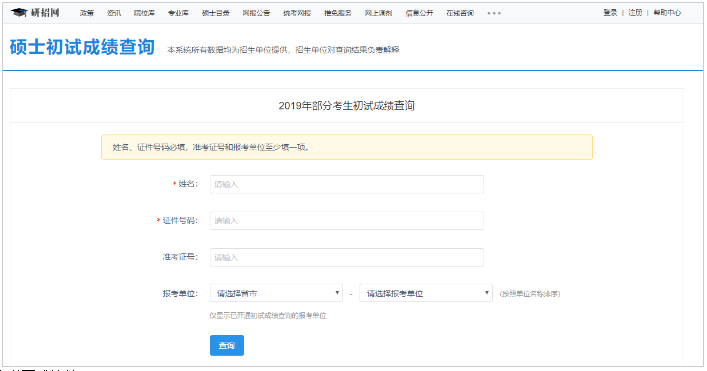Click the 登录 login link
This screenshot has height=371, width=707.
(610, 13)
